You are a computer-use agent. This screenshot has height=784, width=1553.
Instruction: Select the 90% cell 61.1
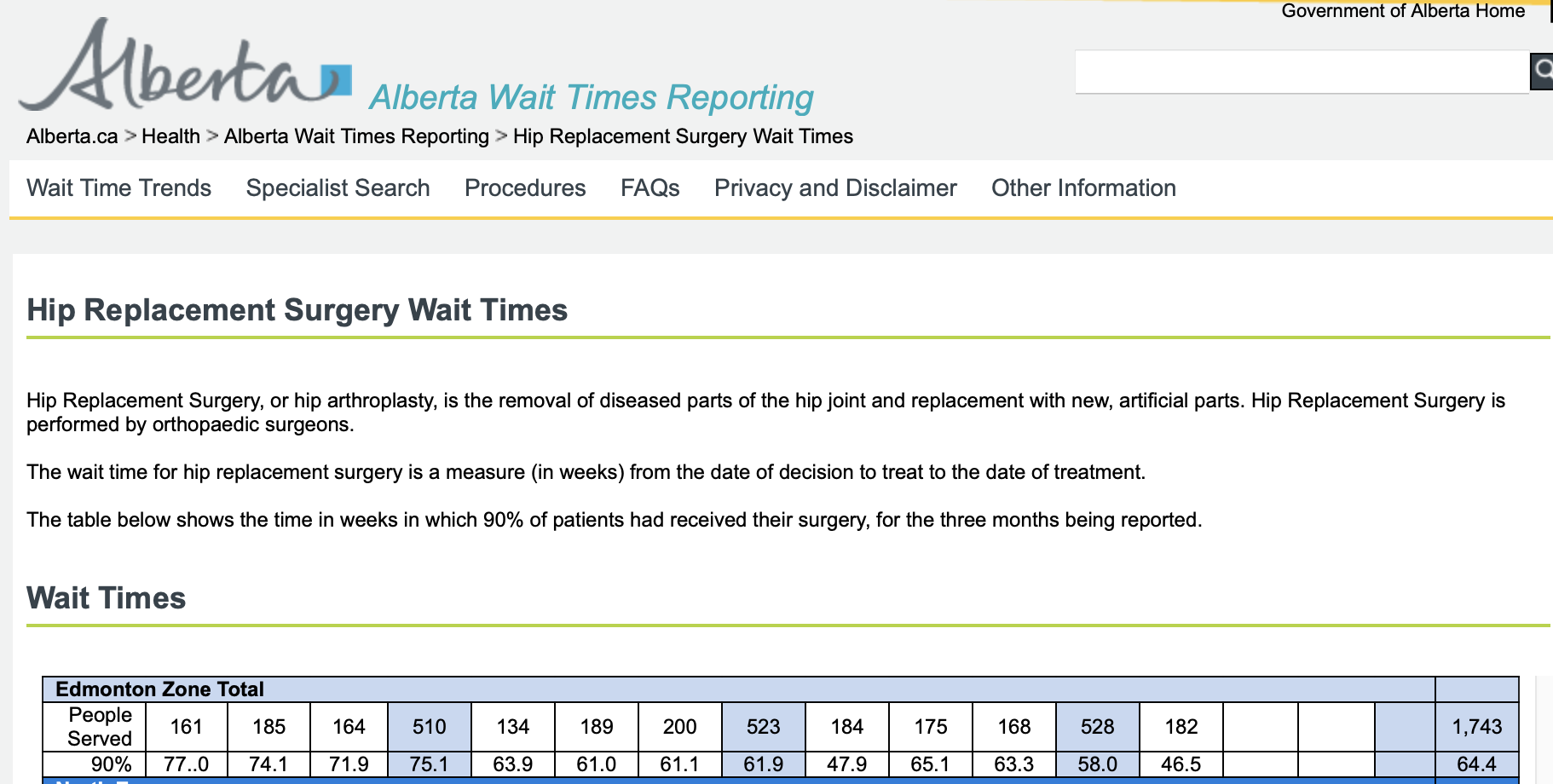(680, 764)
